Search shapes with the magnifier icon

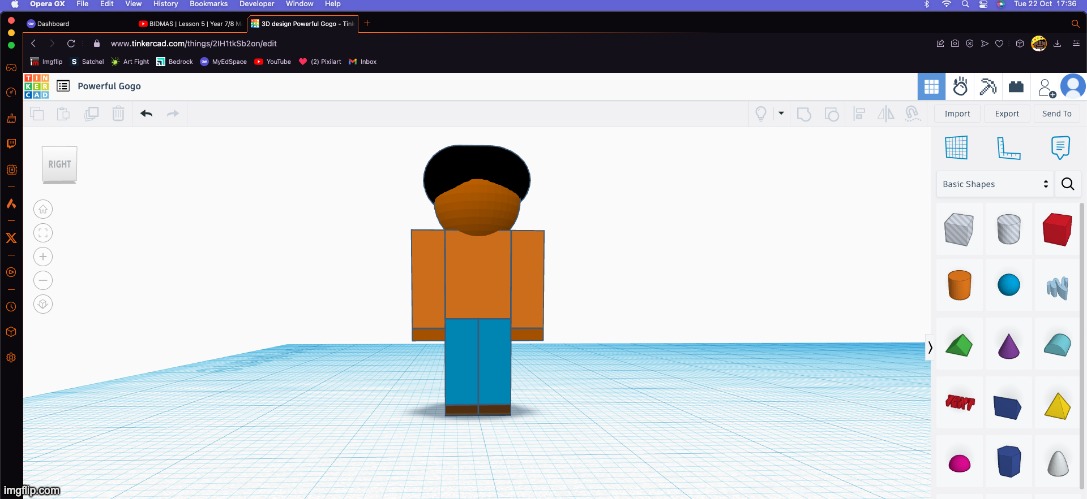1068,184
